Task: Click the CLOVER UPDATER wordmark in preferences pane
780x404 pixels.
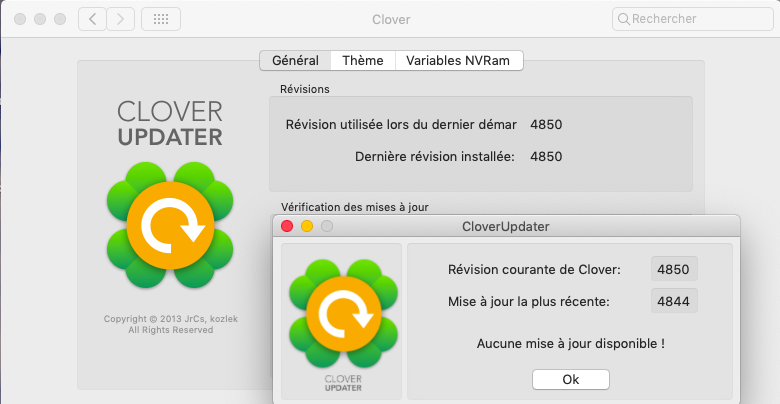Action: click(170, 123)
